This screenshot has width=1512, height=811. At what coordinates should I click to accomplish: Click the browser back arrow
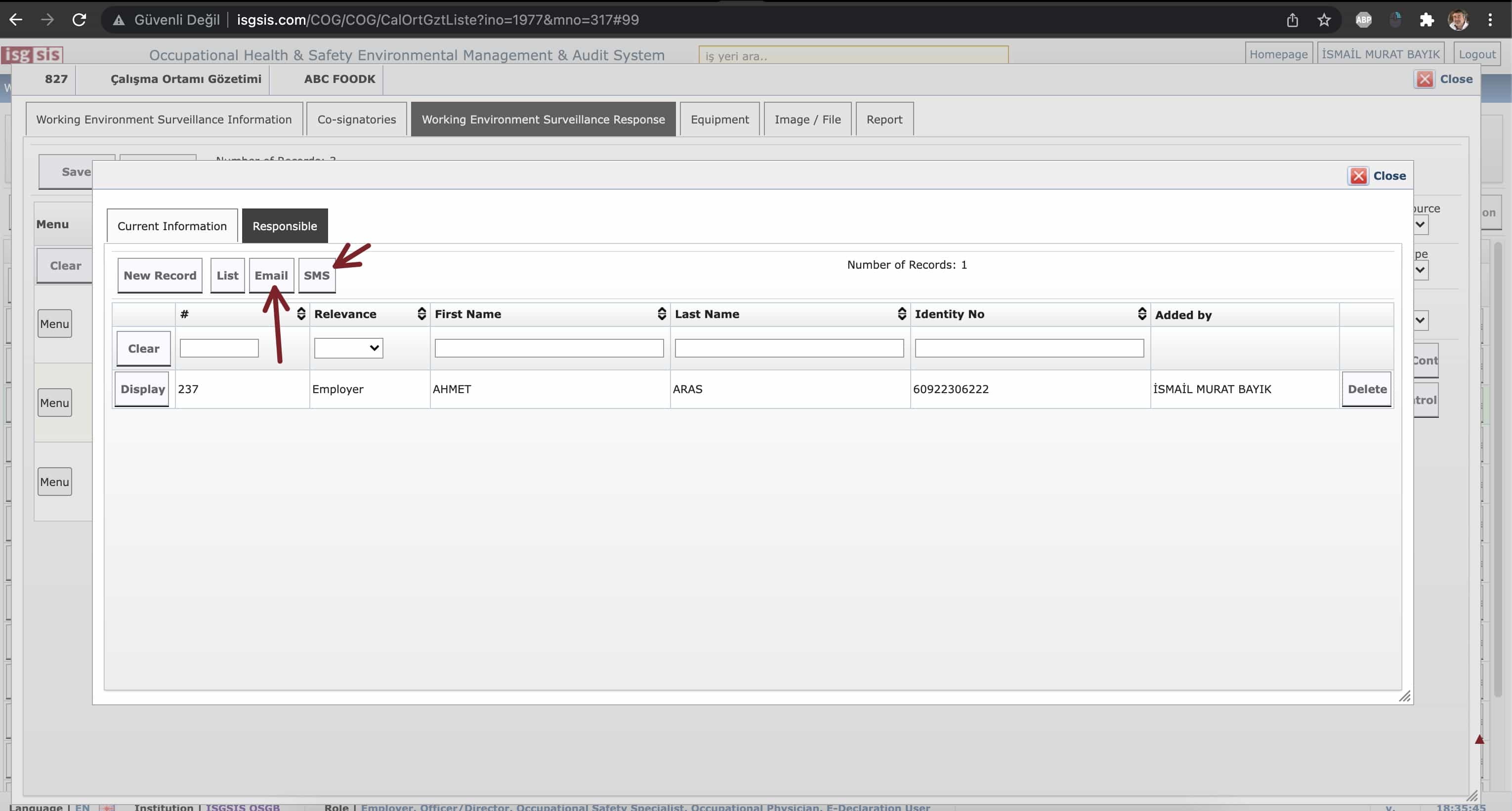(x=16, y=19)
